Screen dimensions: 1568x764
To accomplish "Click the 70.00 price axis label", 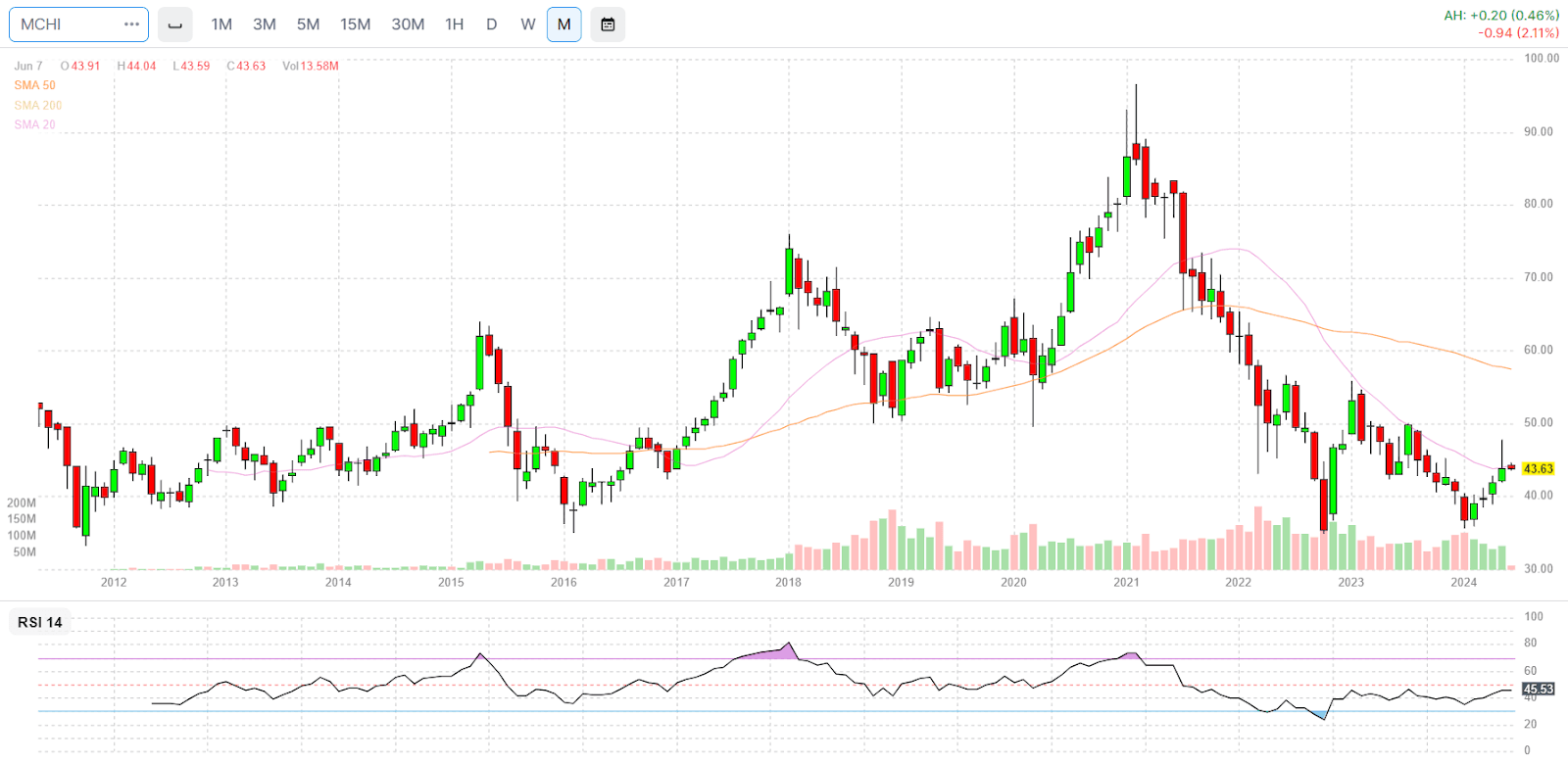I will click(x=1539, y=277).
